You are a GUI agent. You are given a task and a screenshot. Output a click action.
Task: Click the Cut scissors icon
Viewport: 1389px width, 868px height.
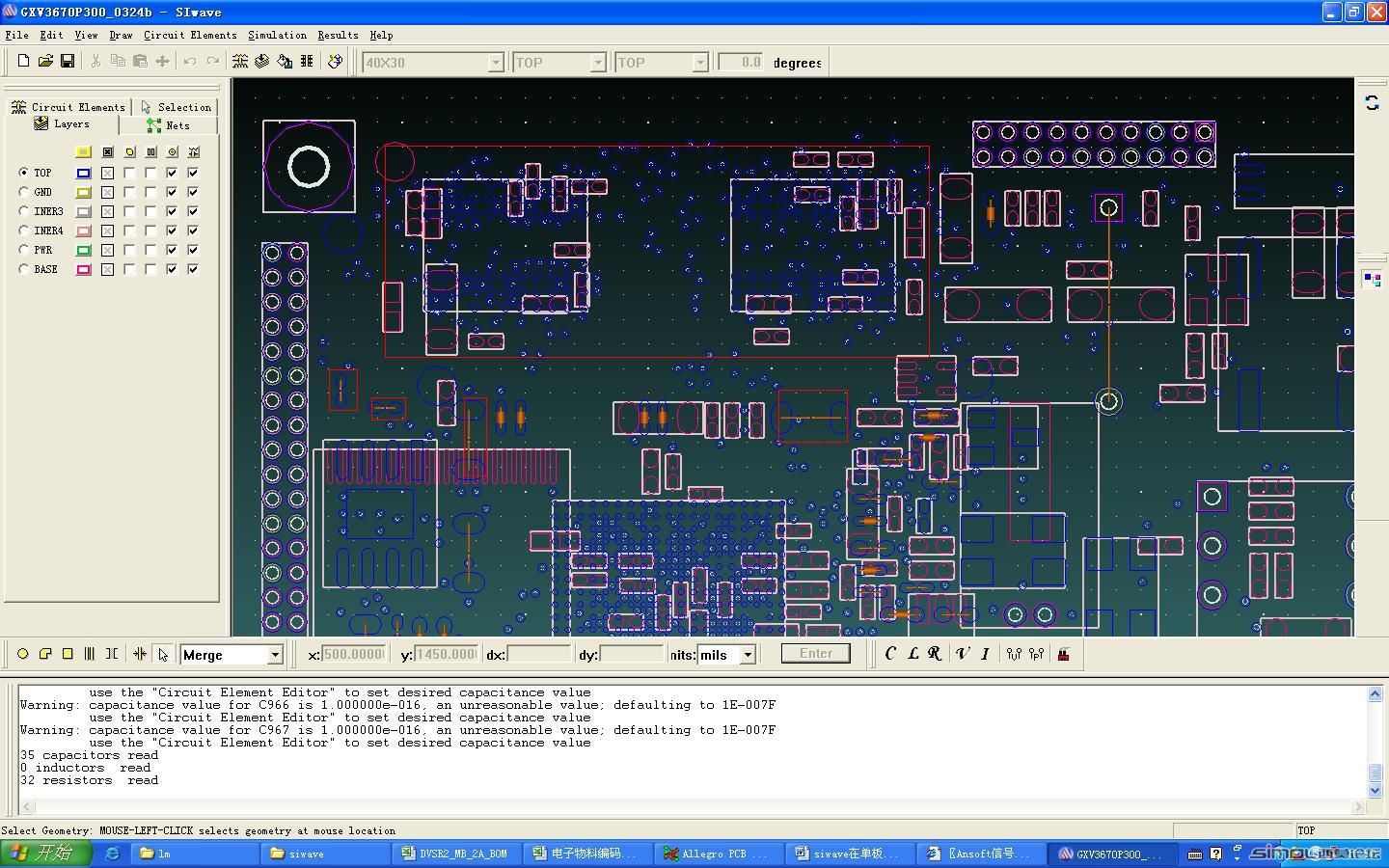pyautogui.click(x=95, y=62)
